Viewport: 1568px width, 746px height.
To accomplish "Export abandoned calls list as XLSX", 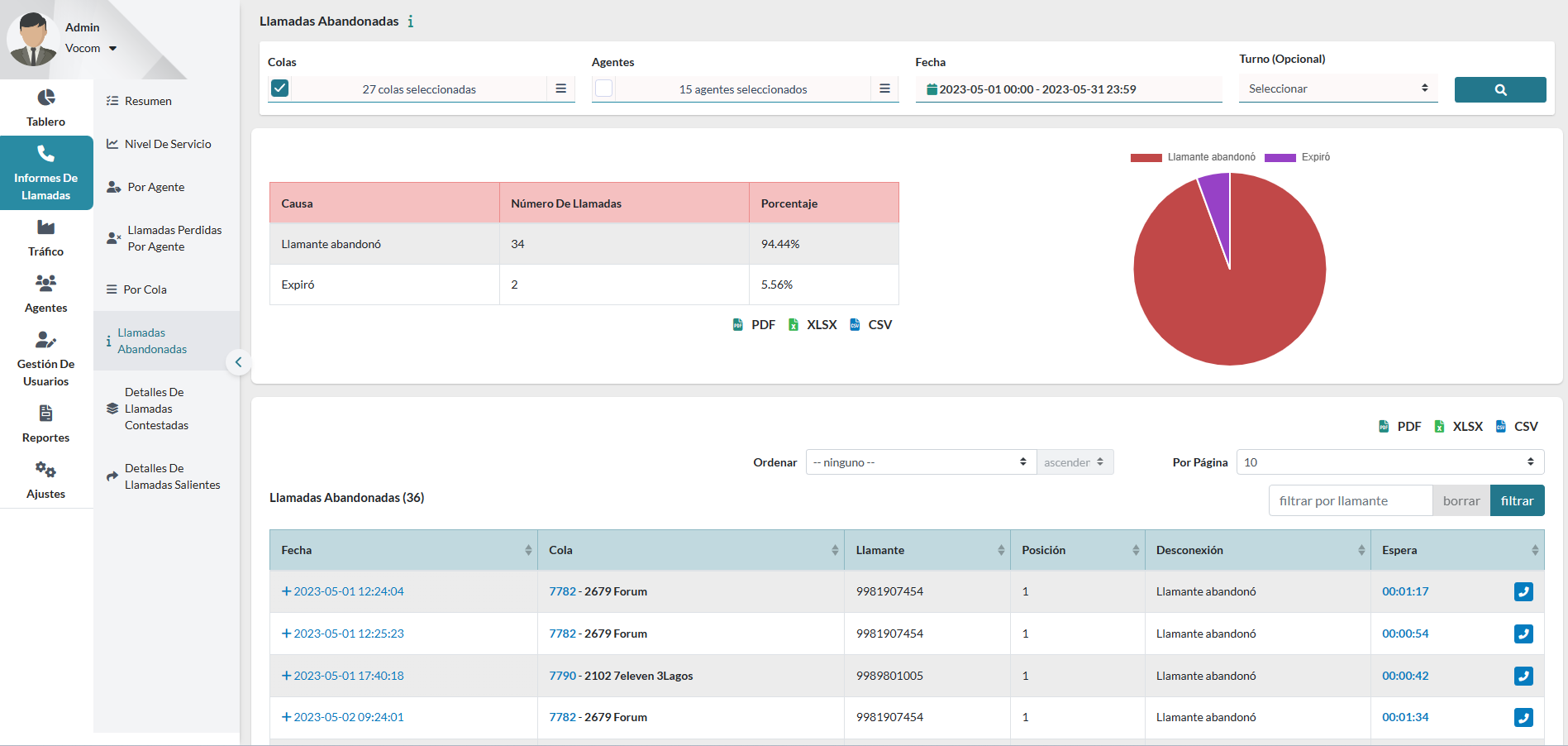I will point(1459,427).
